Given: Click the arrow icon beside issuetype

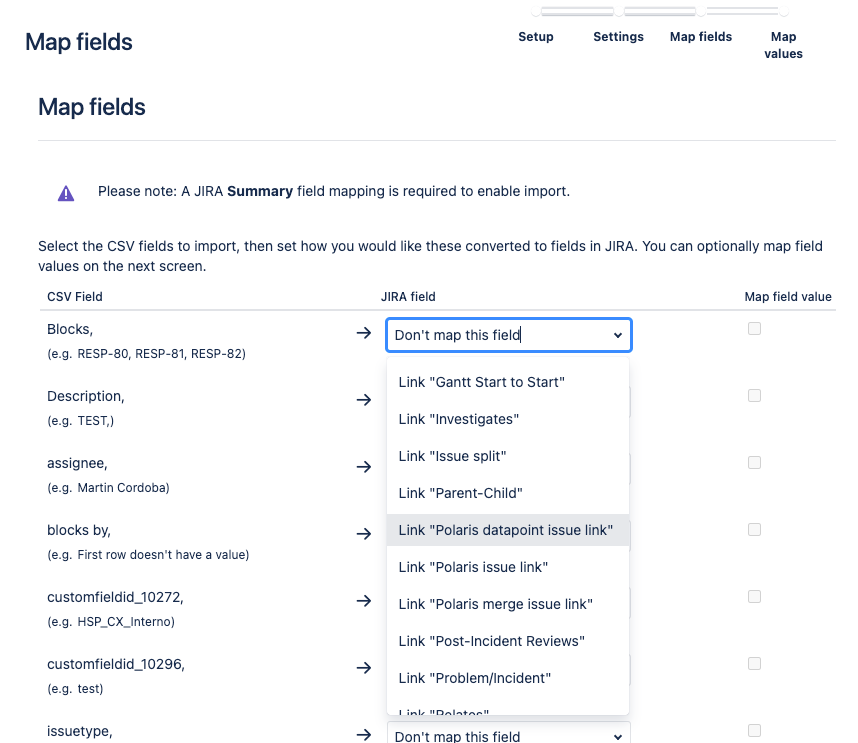Looking at the screenshot, I should (364, 735).
